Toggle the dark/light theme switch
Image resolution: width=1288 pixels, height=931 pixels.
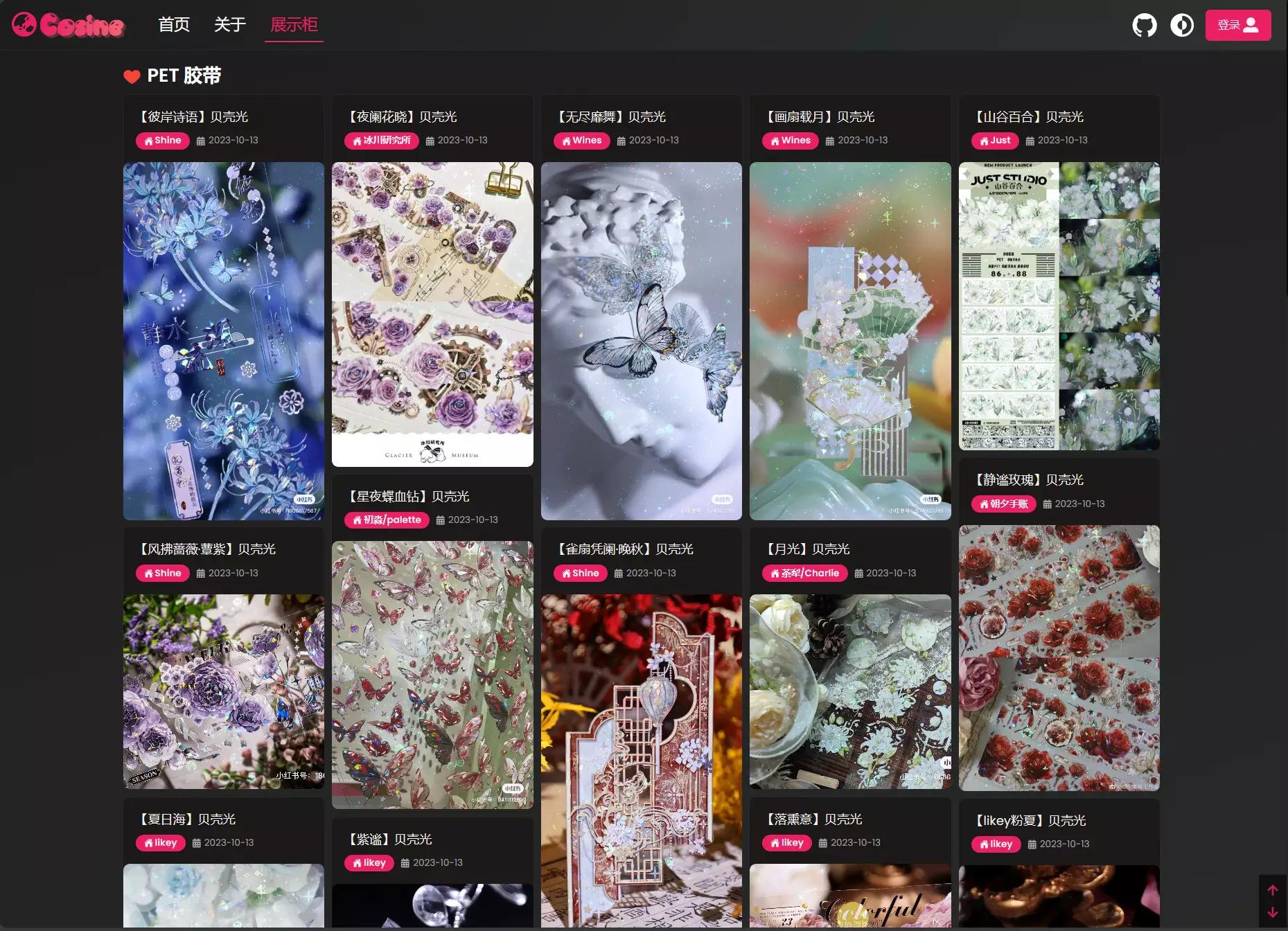[x=1181, y=26]
